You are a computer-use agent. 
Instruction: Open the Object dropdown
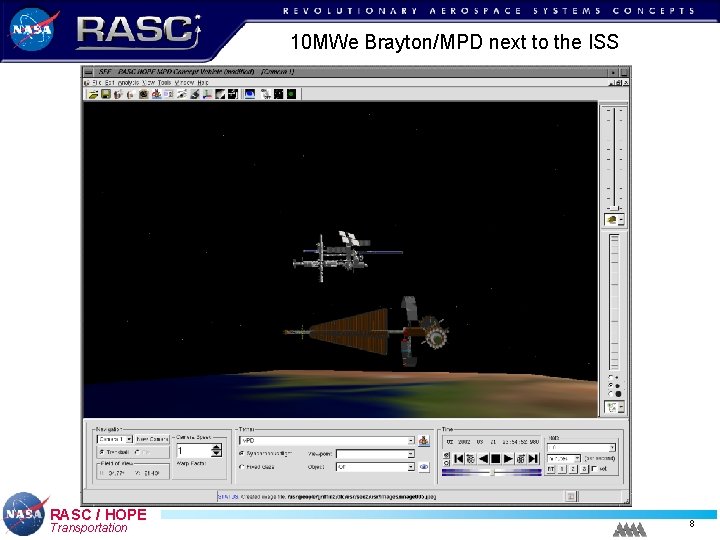pyautogui.click(x=376, y=467)
